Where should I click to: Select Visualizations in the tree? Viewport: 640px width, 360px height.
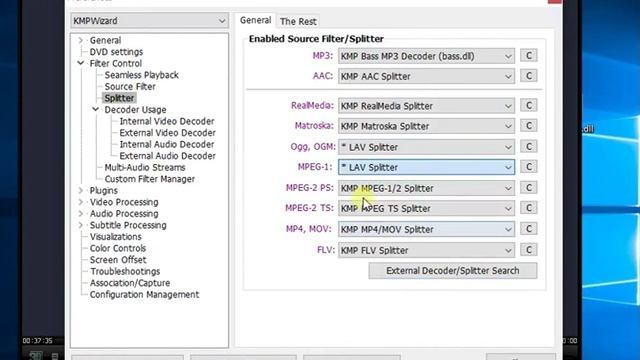116,237
